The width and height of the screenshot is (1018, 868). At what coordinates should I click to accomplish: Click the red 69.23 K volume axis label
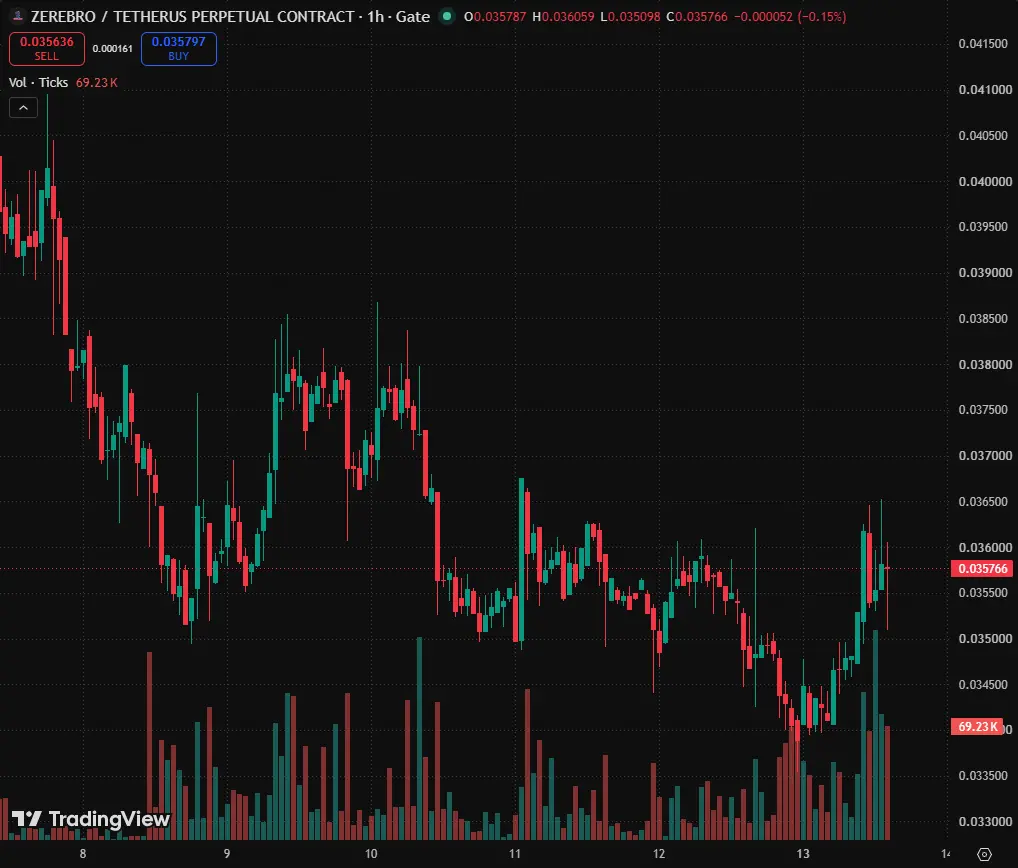click(x=976, y=726)
